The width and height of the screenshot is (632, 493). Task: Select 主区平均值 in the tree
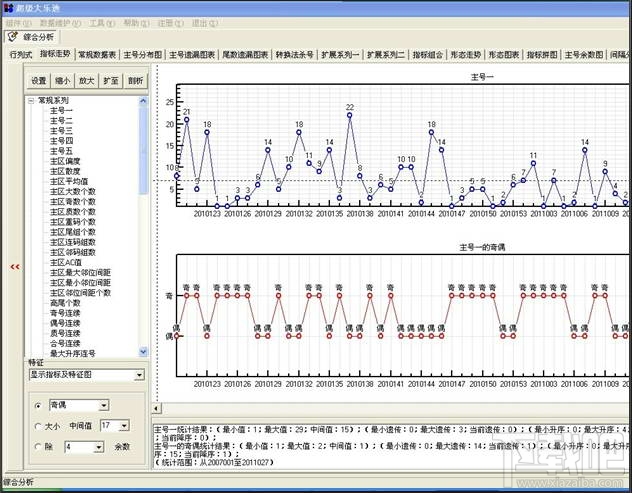click(x=69, y=181)
